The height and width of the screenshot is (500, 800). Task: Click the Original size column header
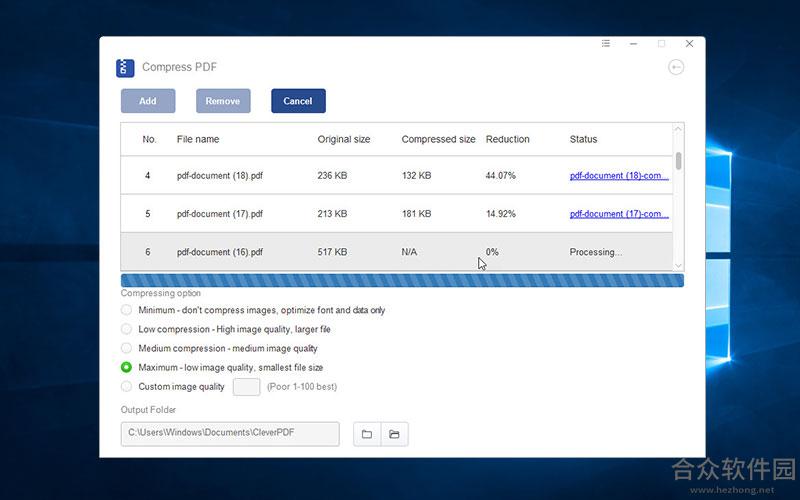[x=344, y=139]
